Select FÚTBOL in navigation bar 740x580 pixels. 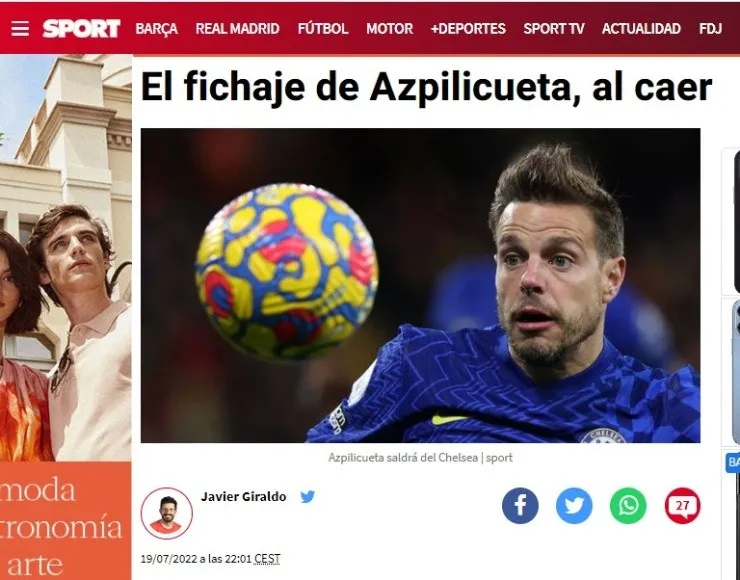pos(323,29)
